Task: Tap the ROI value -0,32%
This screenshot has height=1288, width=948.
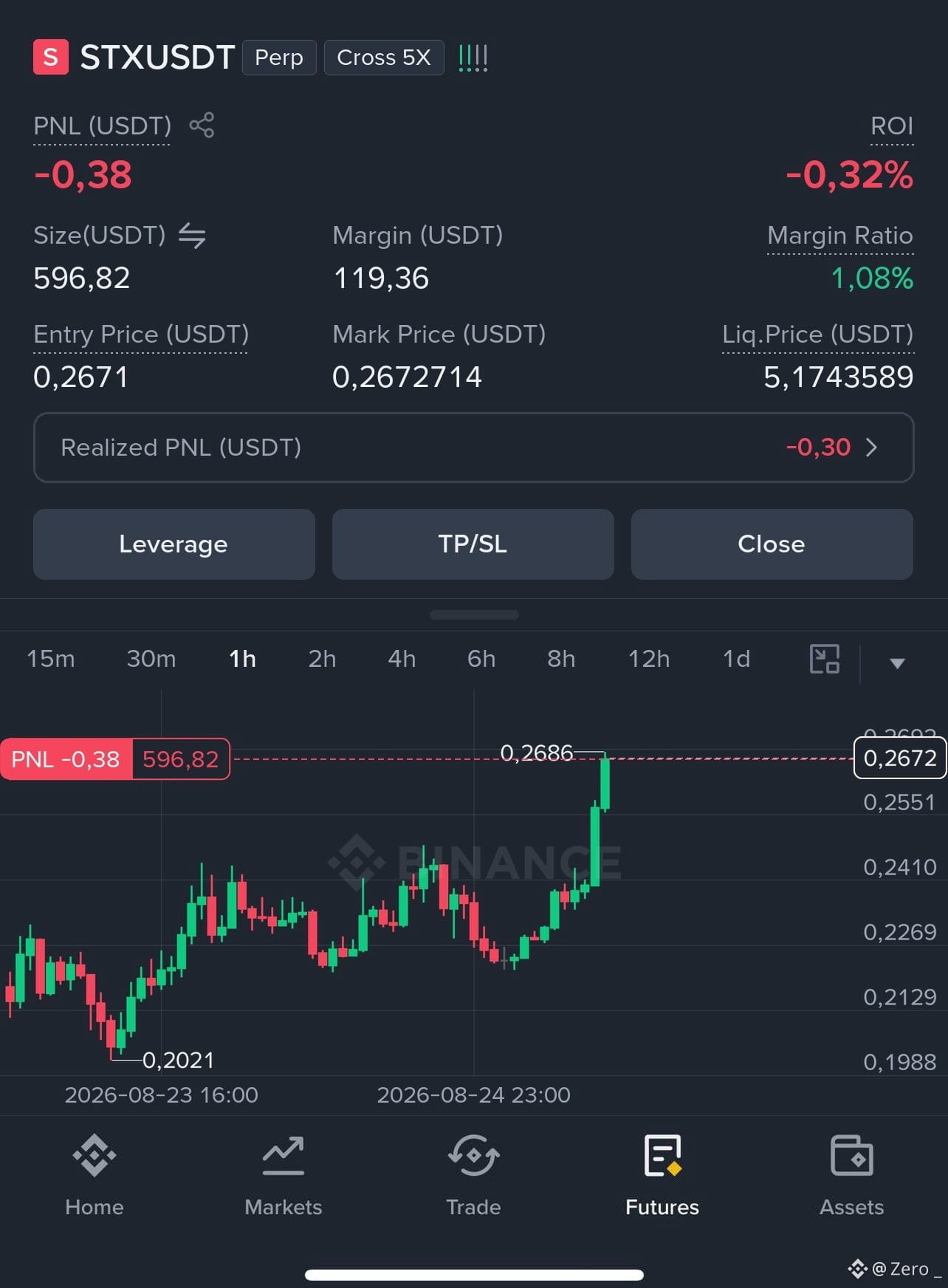Action: coord(849,175)
